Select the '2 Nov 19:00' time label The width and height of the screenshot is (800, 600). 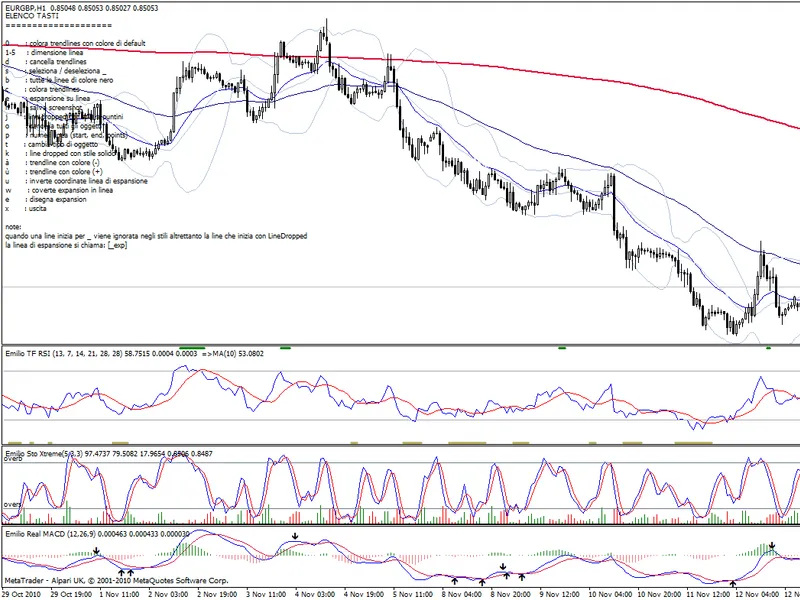click(217, 594)
